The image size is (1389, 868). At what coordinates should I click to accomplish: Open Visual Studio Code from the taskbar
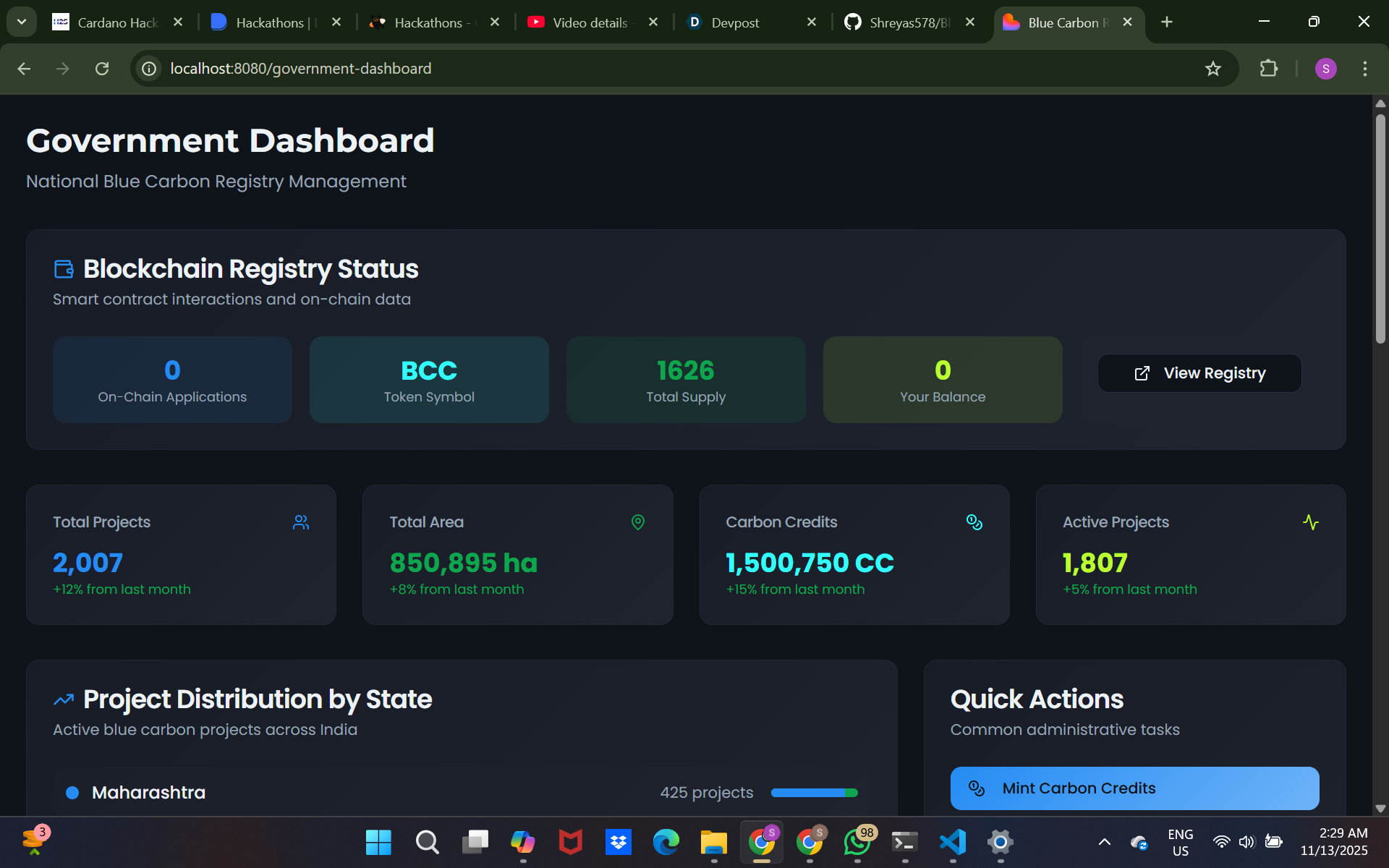(952, 841)
